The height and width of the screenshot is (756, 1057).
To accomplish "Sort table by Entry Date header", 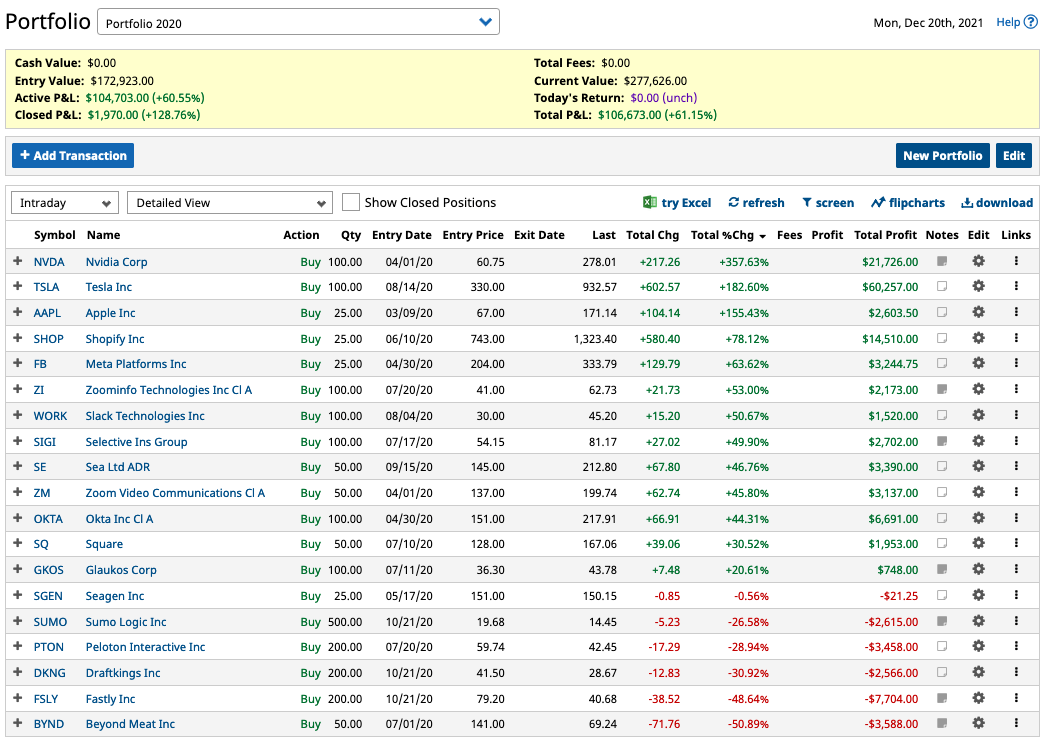I will 402,235.
